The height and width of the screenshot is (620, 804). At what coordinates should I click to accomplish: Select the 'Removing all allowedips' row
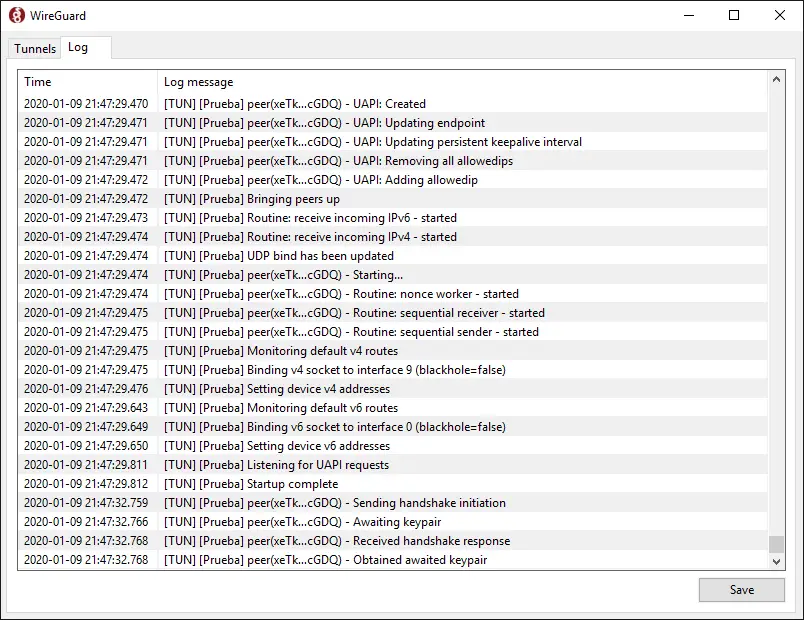pyautogui.click(x=393, y=161)
